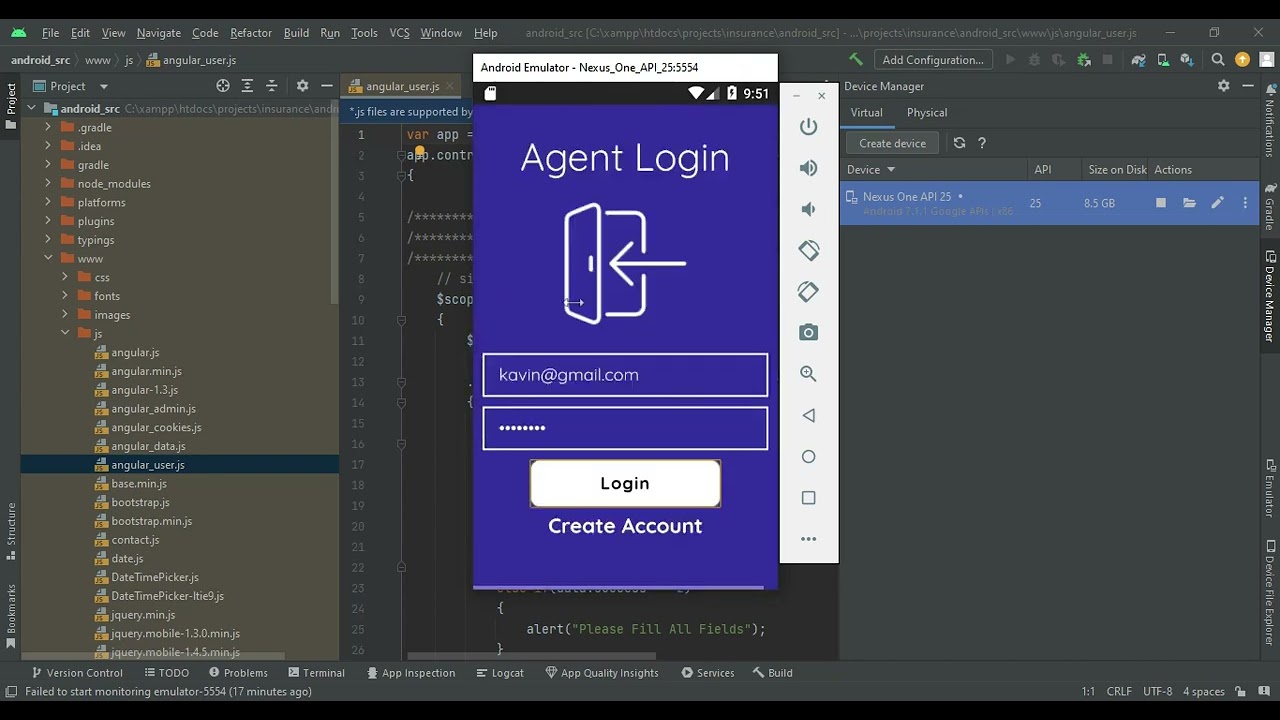
Task: Click Create Account link in emulator
Action: click(x=625, y=526)
